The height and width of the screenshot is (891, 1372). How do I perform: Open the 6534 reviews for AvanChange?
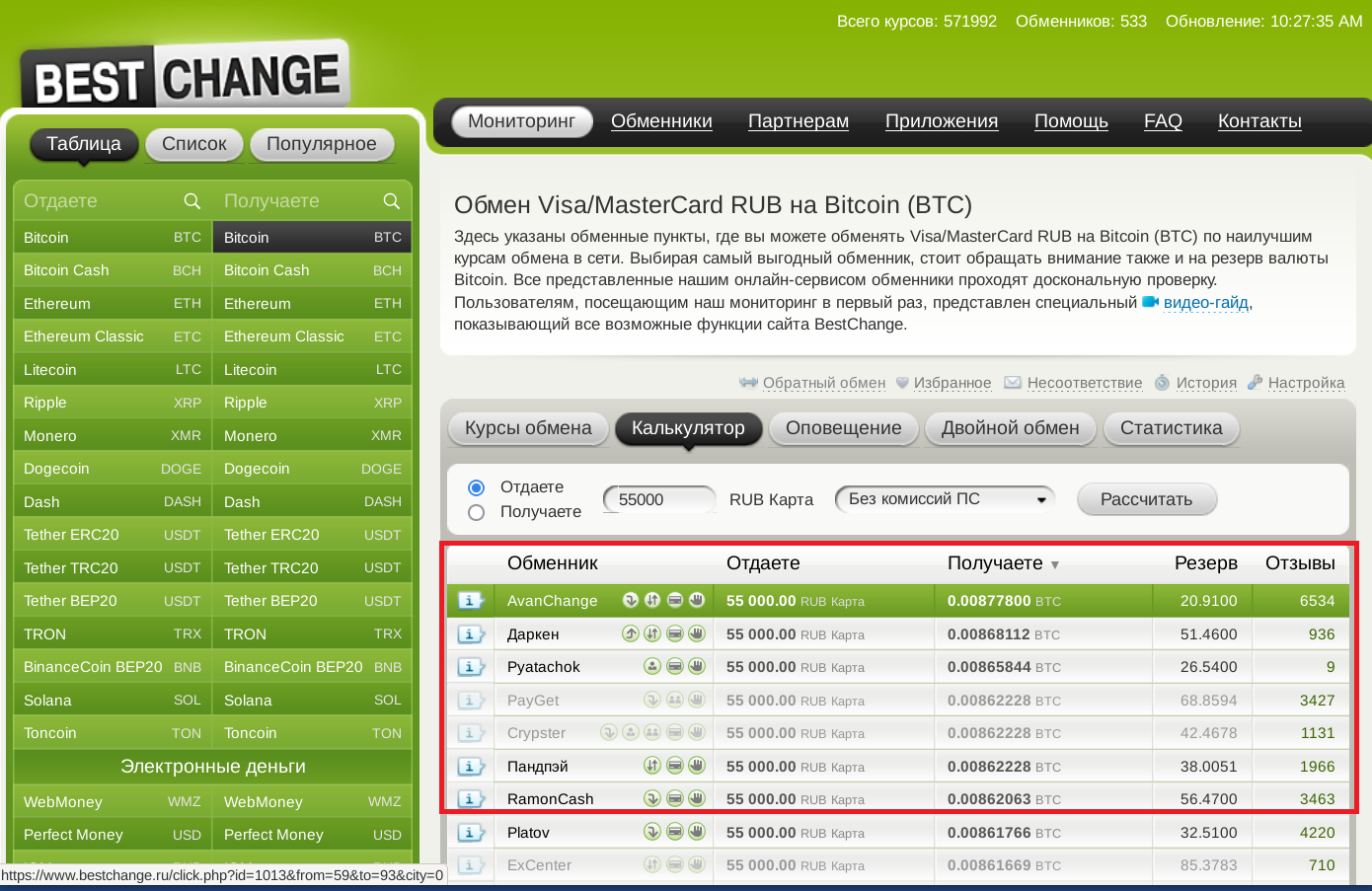click(1317, 601)
